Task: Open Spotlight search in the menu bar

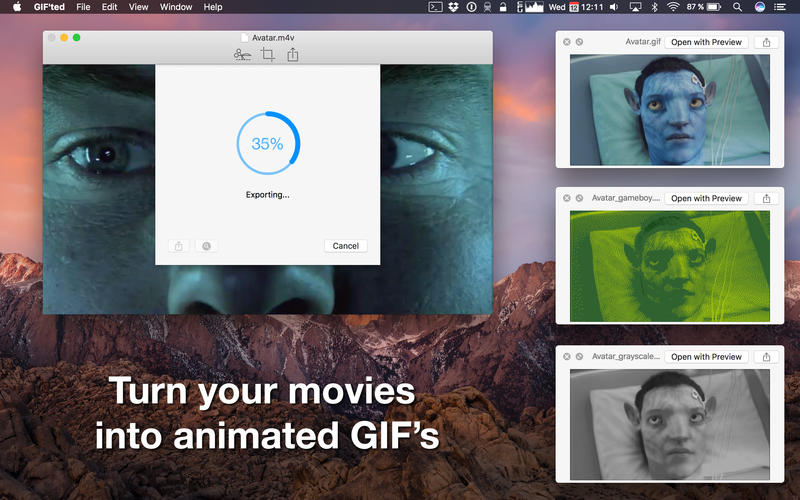Action: [737, 7]
